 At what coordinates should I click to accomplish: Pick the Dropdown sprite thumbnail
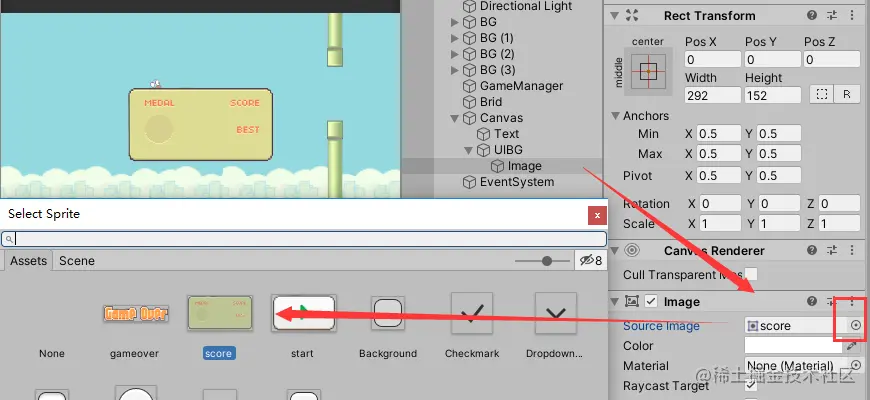[556, 313]
